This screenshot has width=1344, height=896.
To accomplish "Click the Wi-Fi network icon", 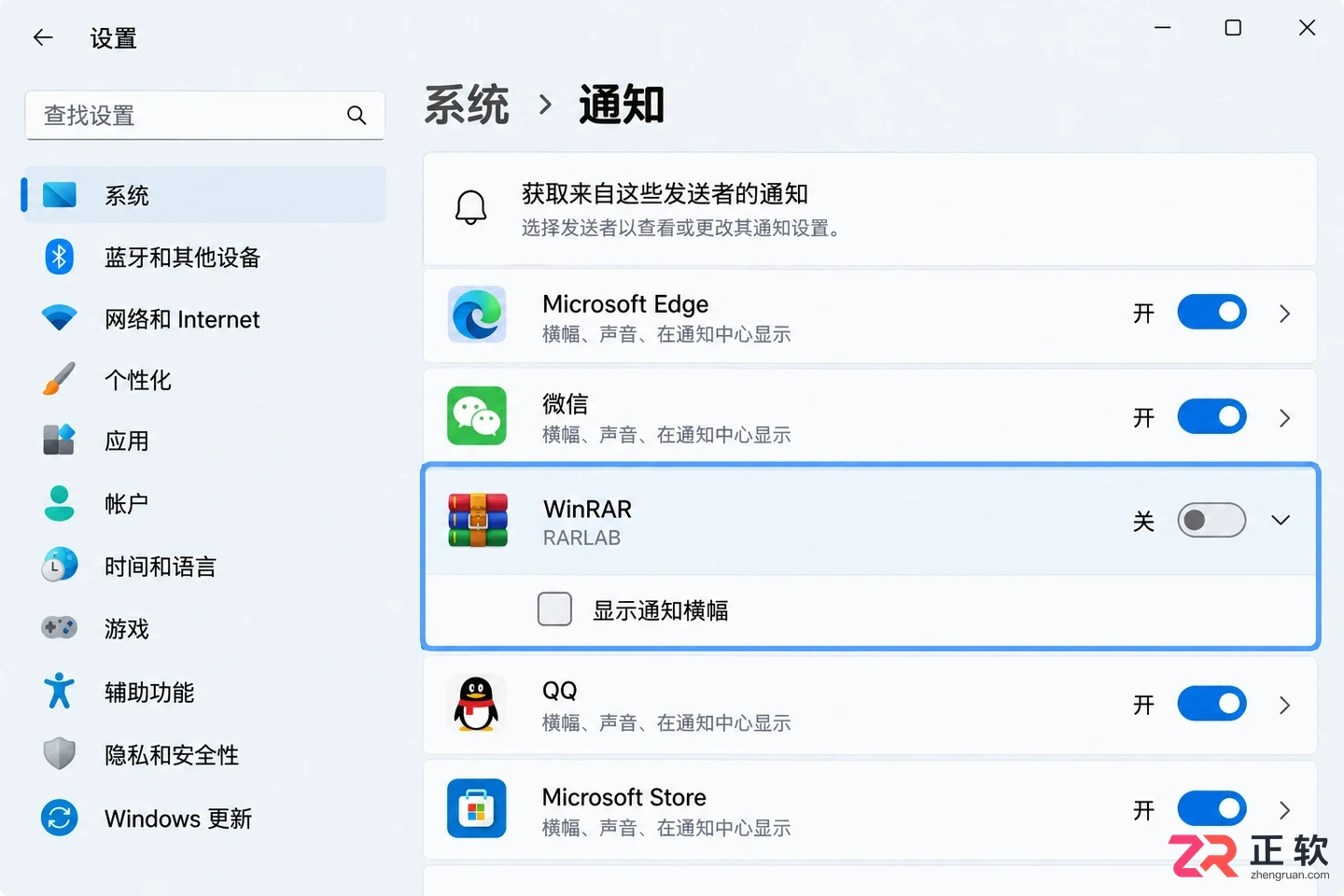I will tap(60, 318).
